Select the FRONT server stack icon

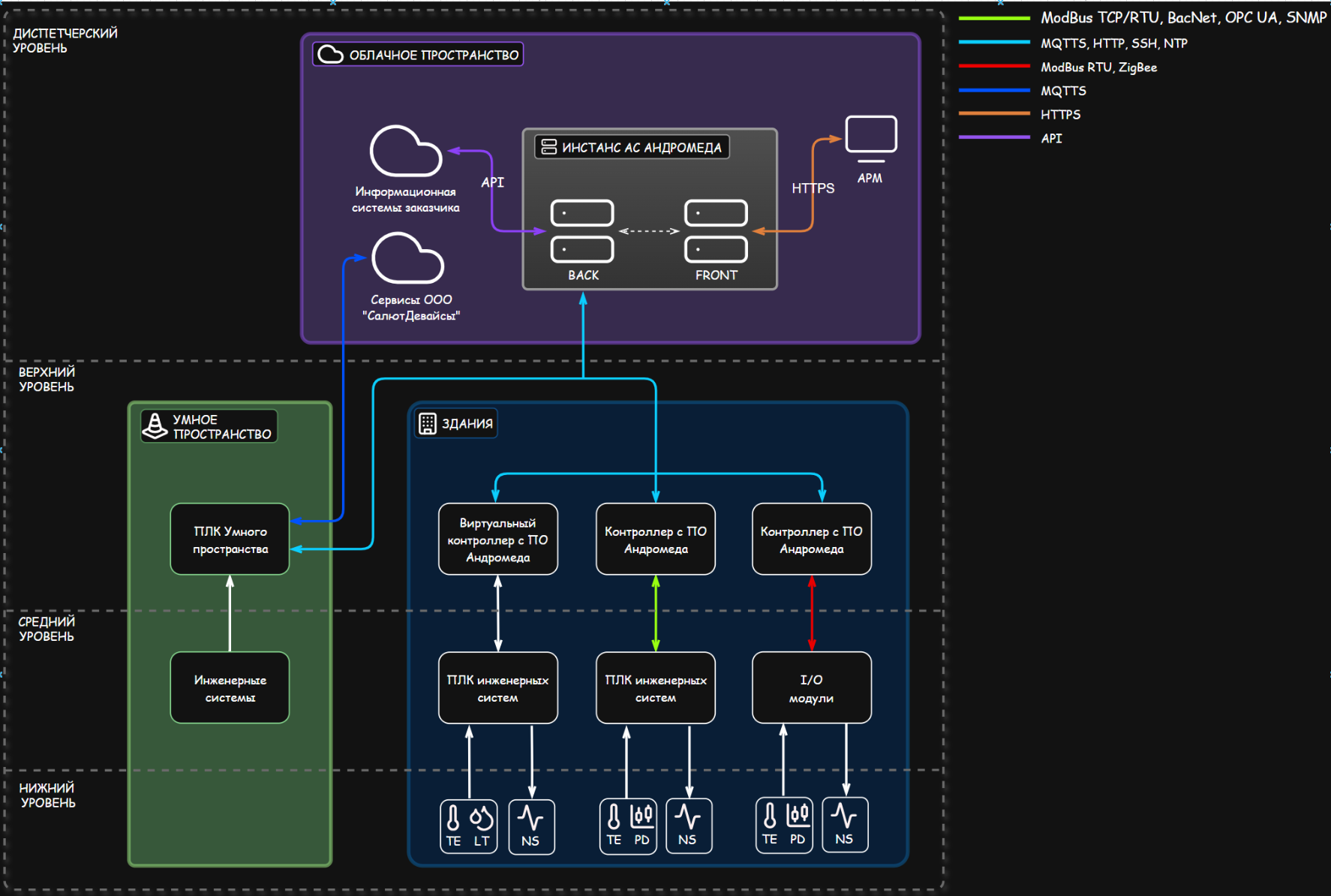click(x=716, y=231)
